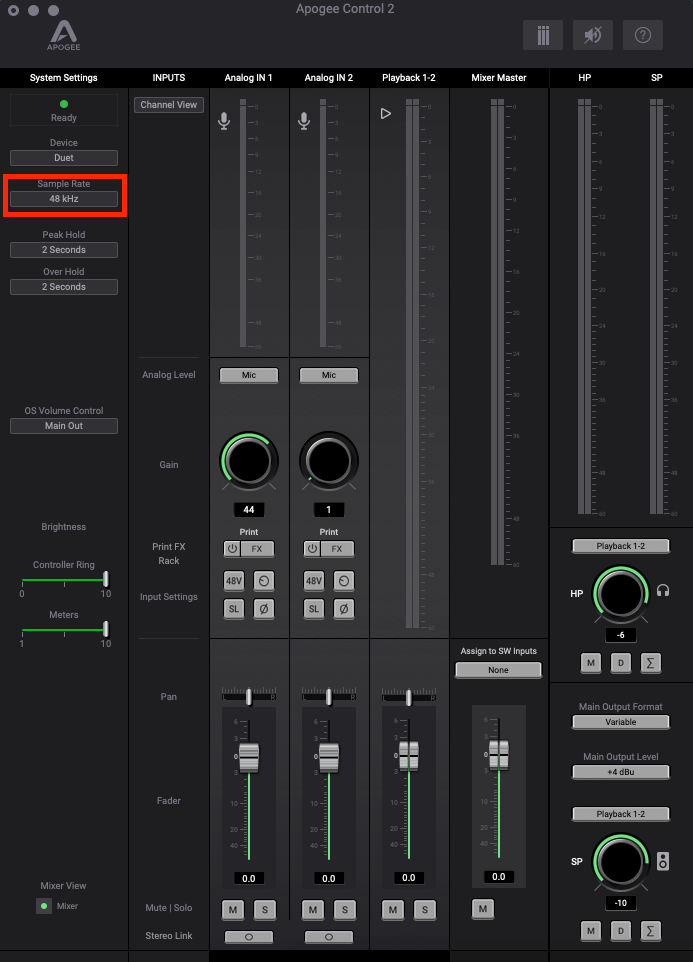Click the Analog IN 1 microphone icon
The height and width of the screenshot is (962, 693).
[x=224, y=121]
